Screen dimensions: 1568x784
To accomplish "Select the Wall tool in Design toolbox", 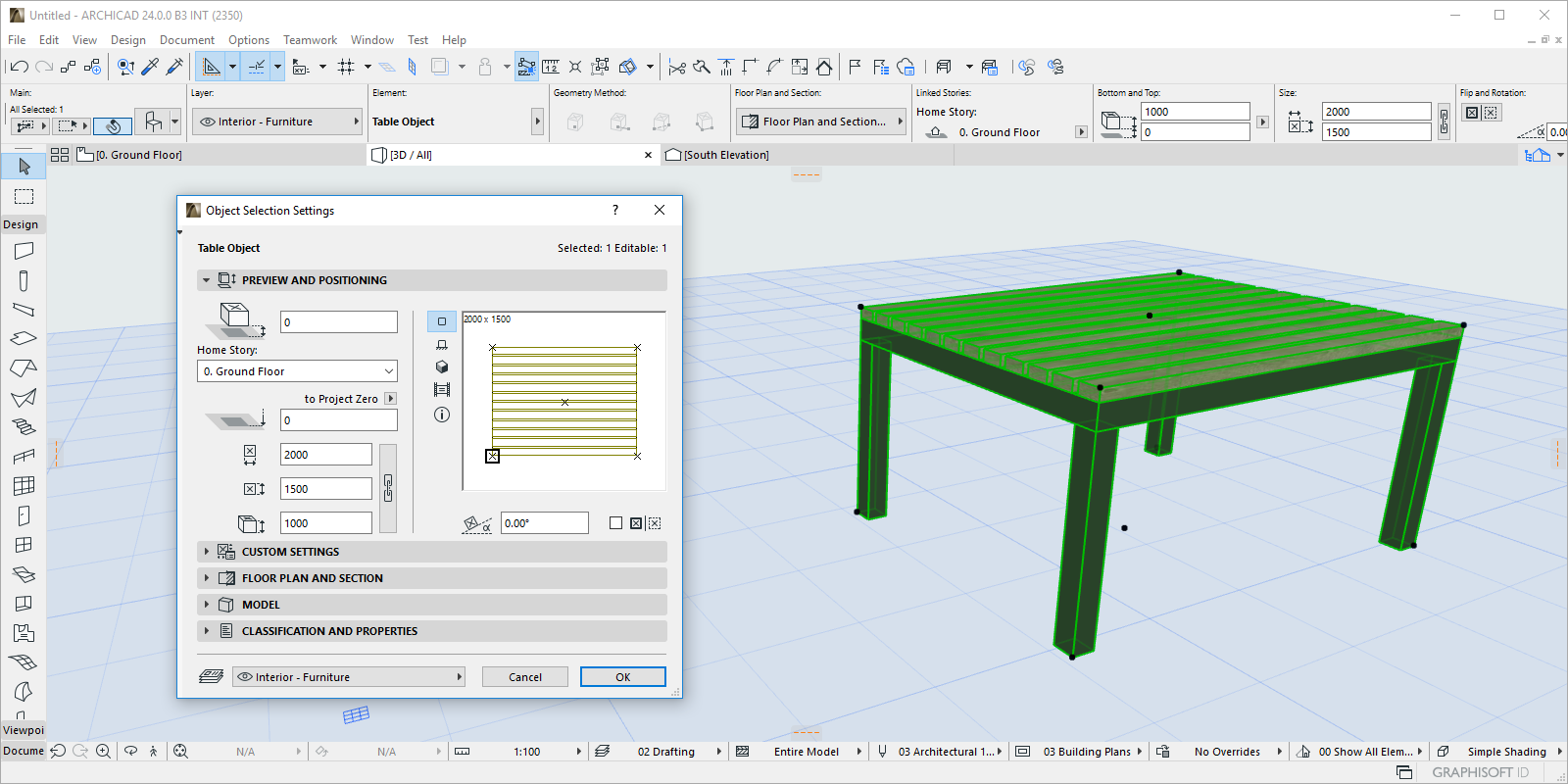I will [x=24, y=251].
